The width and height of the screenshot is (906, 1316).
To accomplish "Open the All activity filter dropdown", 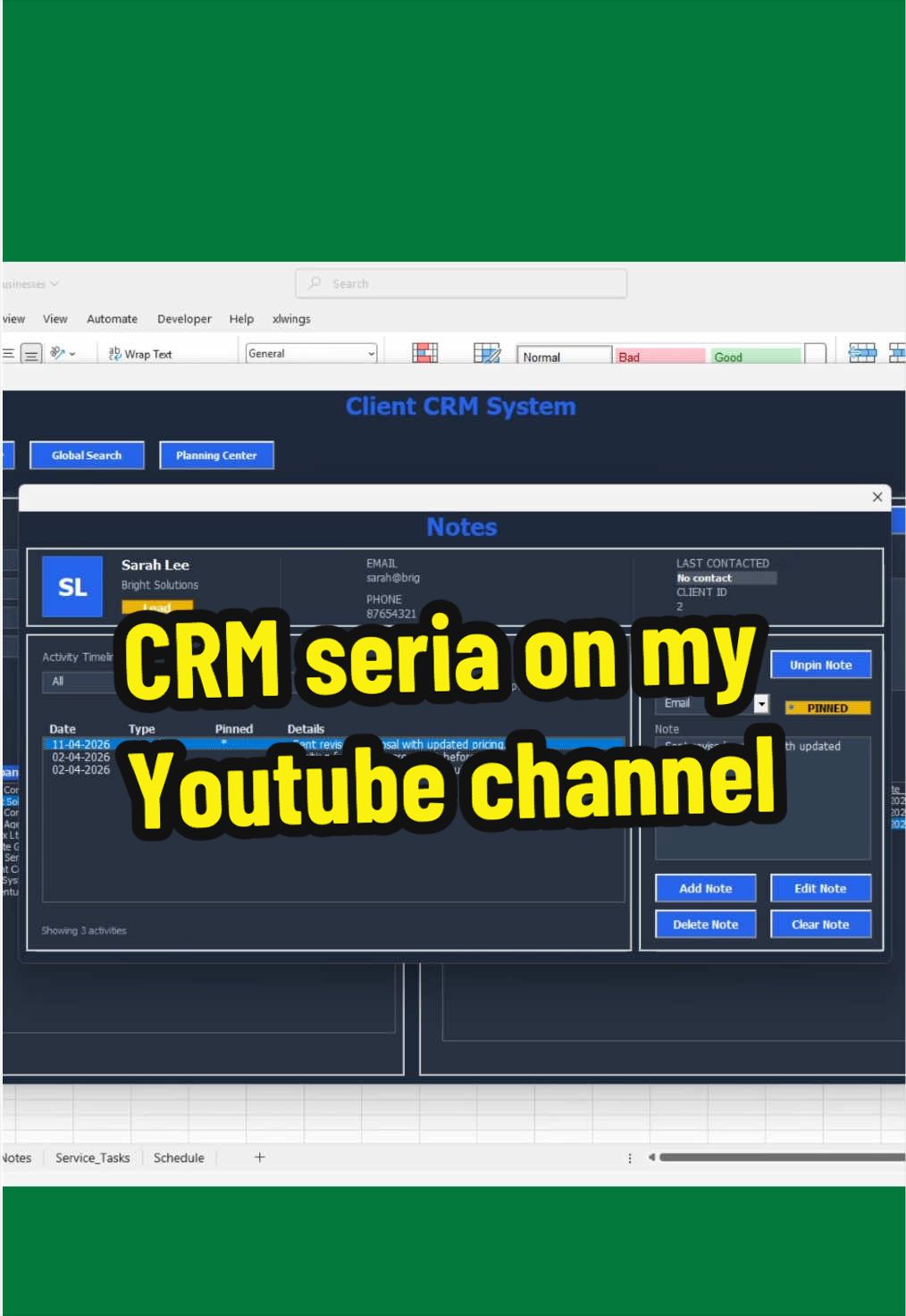I will [79, 682].
